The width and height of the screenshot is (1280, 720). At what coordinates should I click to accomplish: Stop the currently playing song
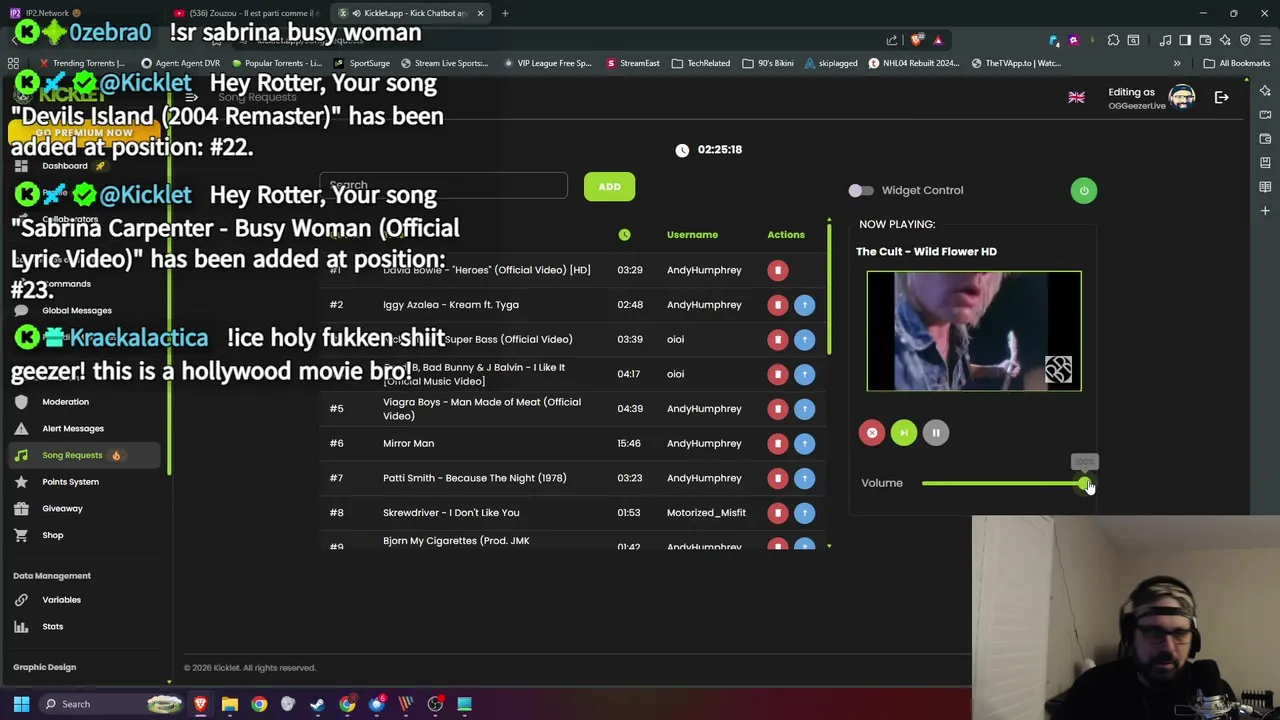[x=872, y=433]
